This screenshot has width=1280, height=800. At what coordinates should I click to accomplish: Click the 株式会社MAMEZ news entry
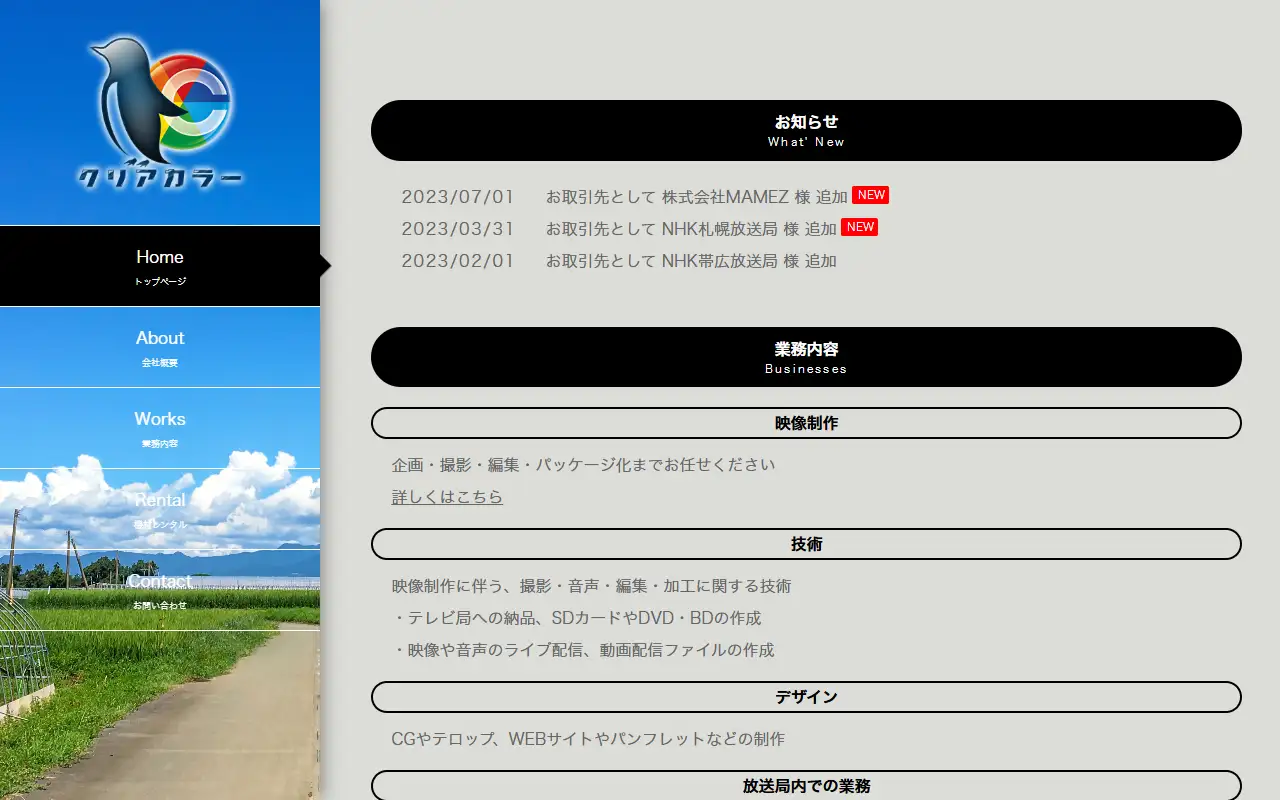pyautogui.click(x=697, y=197)
